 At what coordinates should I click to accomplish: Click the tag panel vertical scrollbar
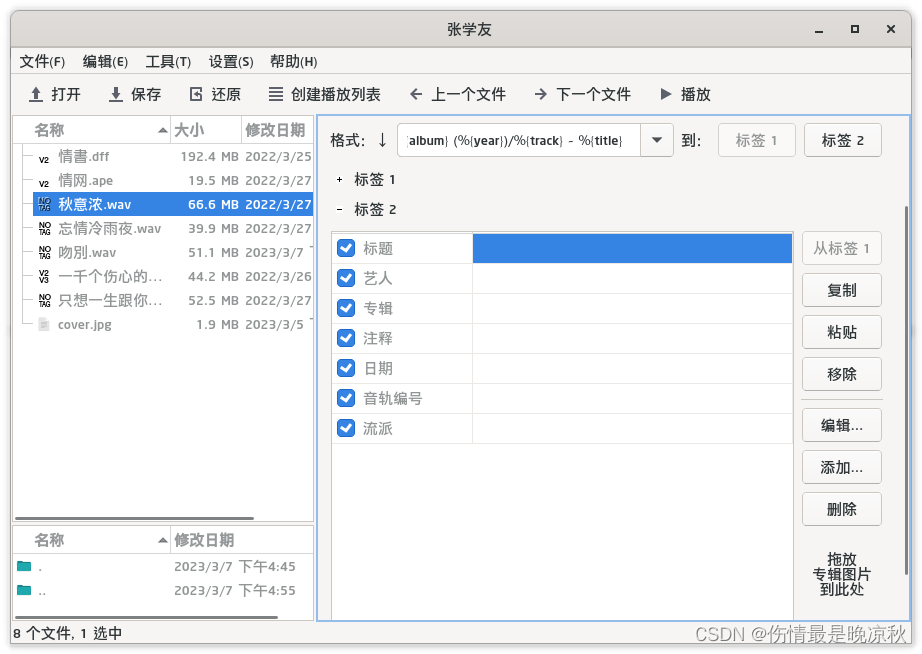point(906,391)
